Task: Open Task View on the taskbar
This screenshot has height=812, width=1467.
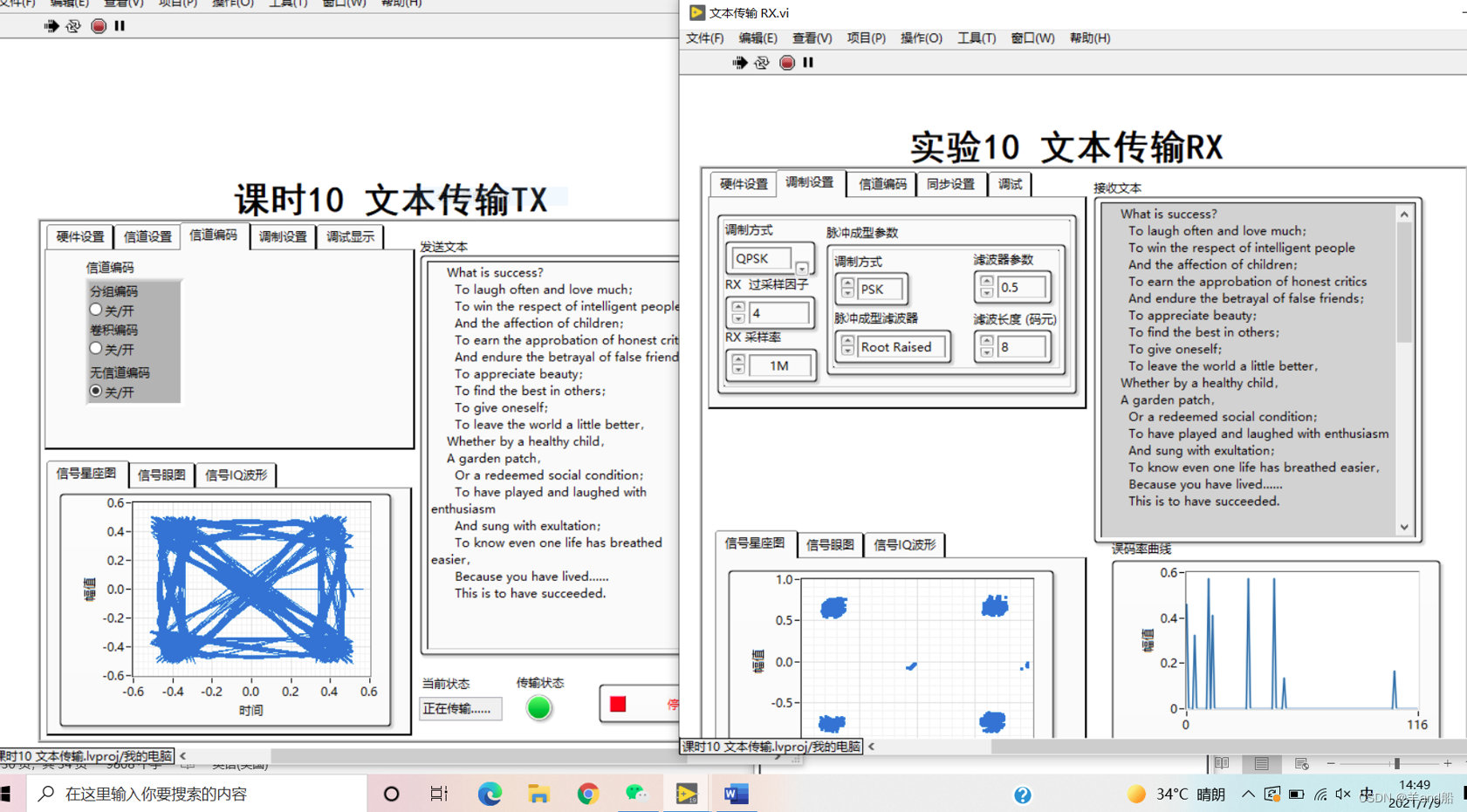Action: [439, 794]
